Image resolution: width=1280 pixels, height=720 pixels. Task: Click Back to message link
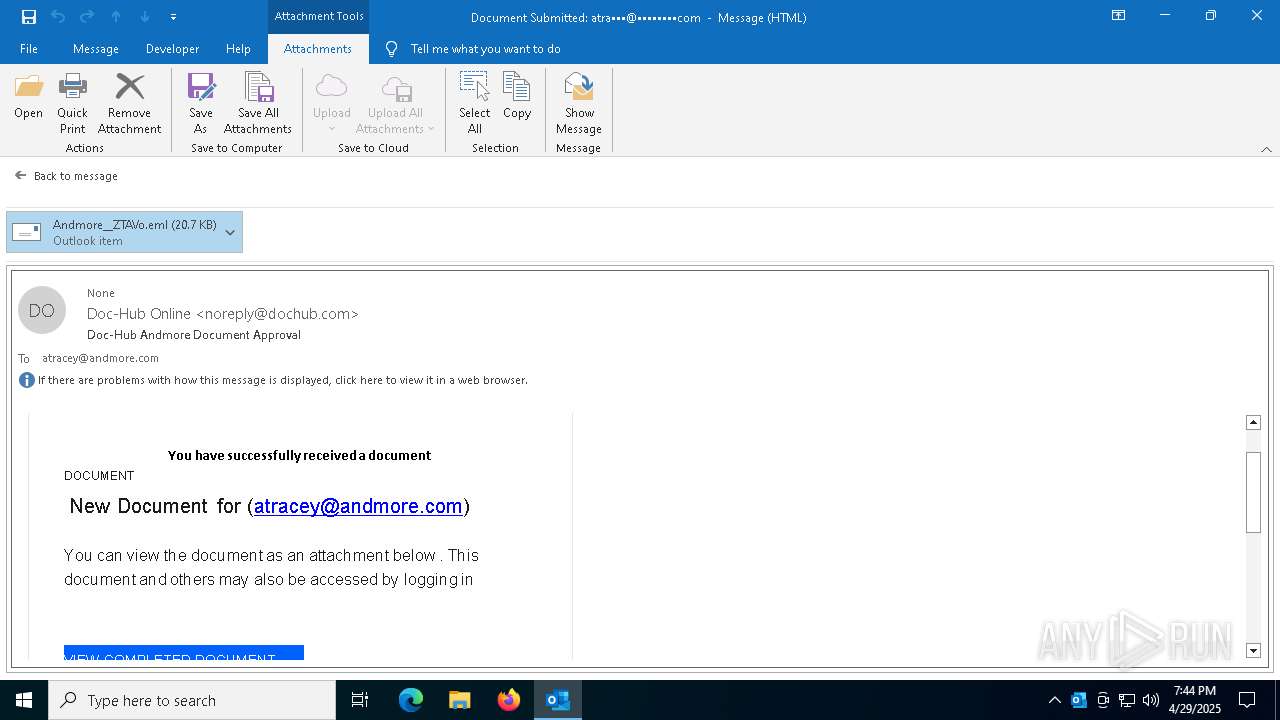(x=67, y=176)
